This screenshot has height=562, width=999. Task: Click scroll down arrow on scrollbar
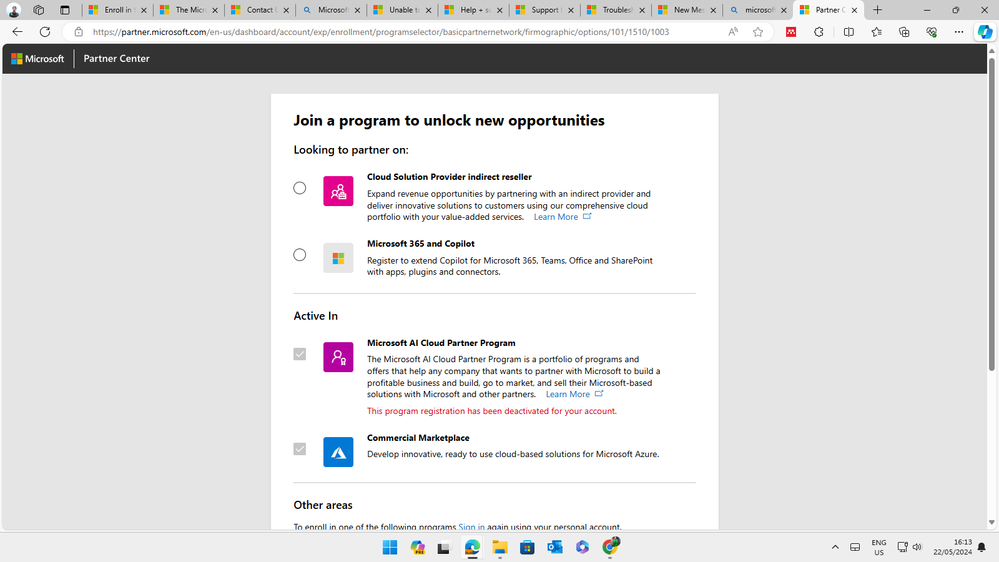pyautogui.click(x=991, y=522)
